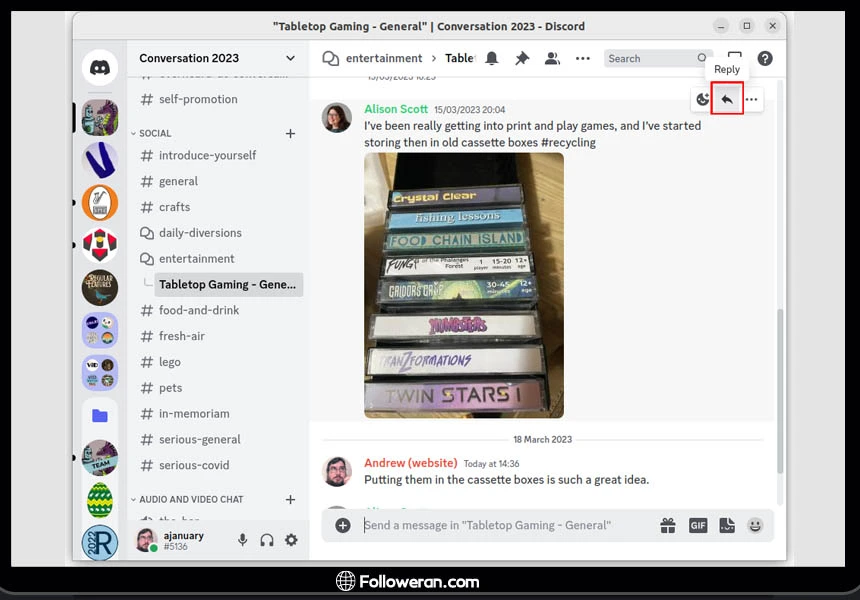Open the message More options ellipsis
Image resolution: width=860 pixels, height=600 pixels.
751,99
